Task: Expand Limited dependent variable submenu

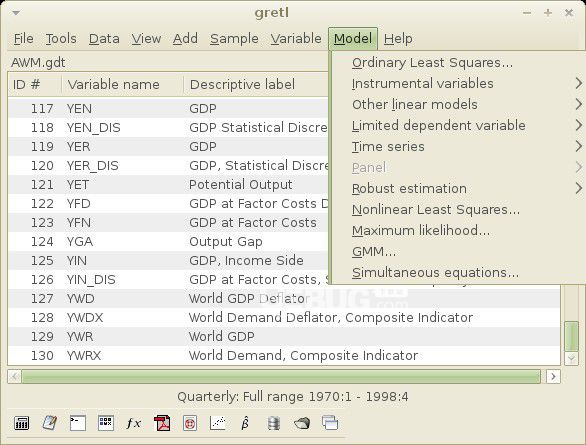Action: [459, 126]
